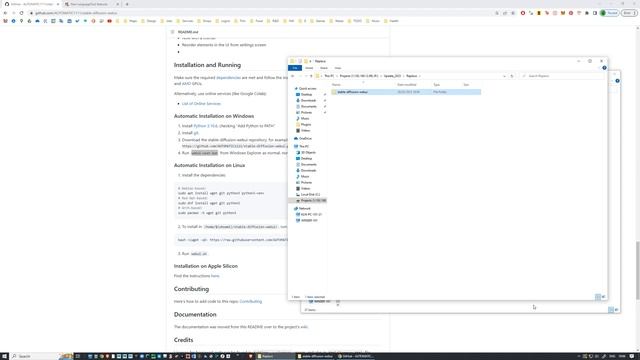Sort files by the Name column
Image resolution: width=640 pixels, height=360 pixels.
tap(336, 85)
